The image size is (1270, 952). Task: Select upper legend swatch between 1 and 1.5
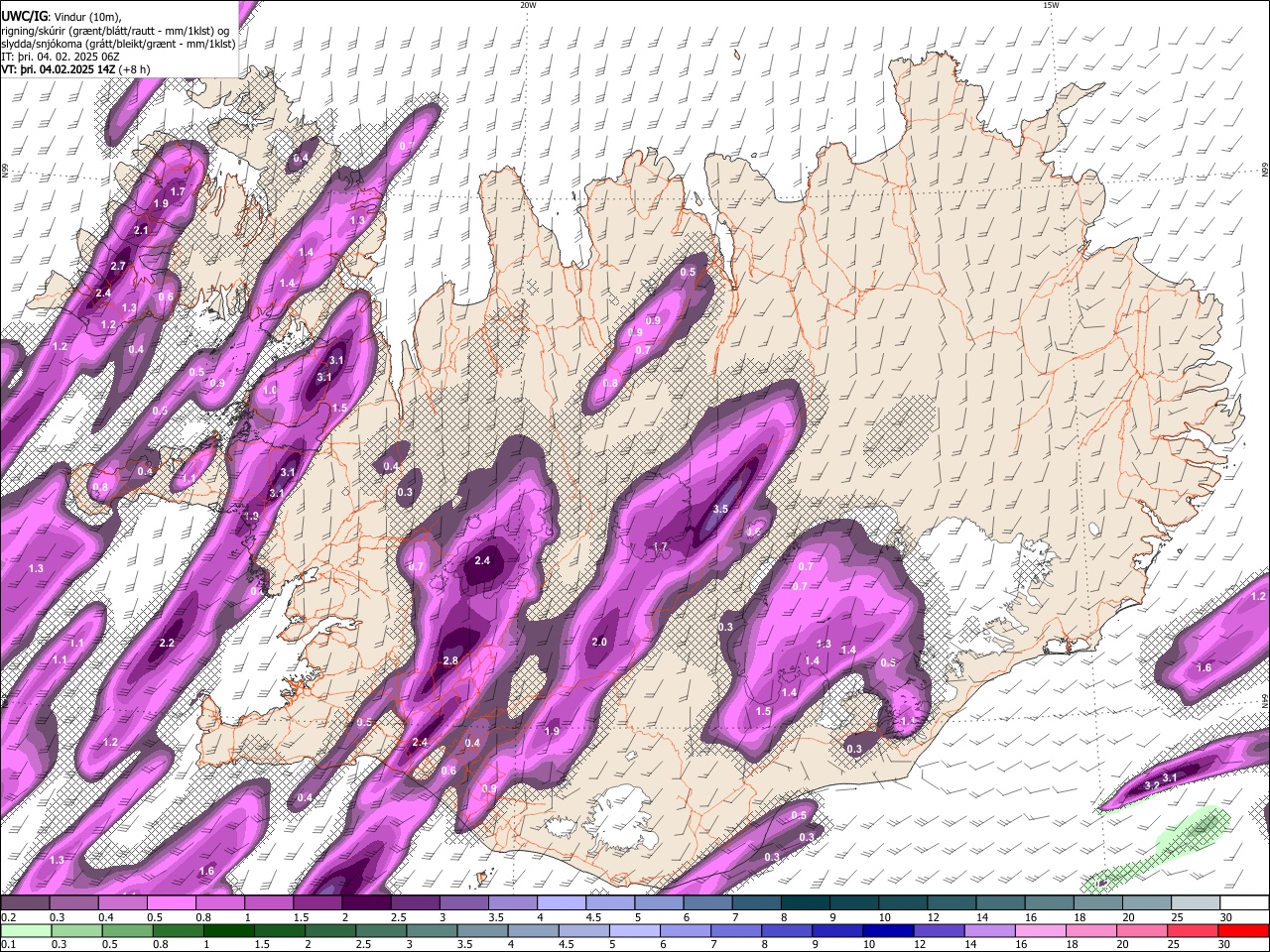(x=268, y=903)
